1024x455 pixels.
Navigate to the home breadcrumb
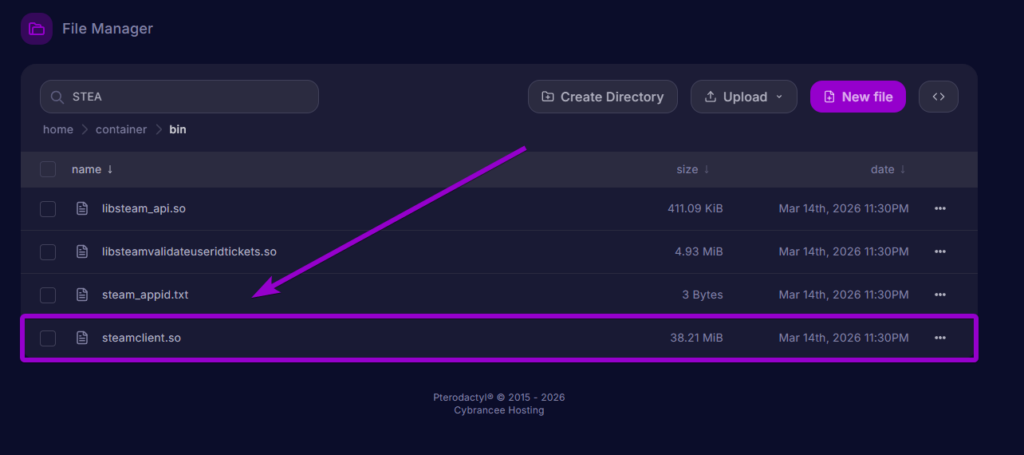click(57, 129)
